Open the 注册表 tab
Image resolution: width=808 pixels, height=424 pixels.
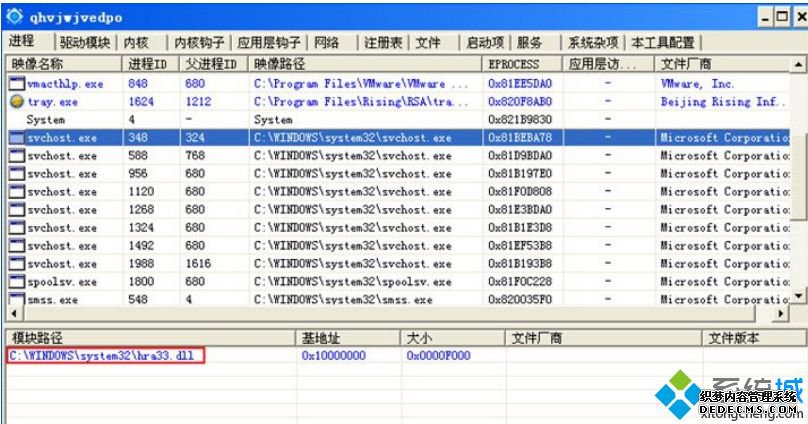(x=383, y=42)
